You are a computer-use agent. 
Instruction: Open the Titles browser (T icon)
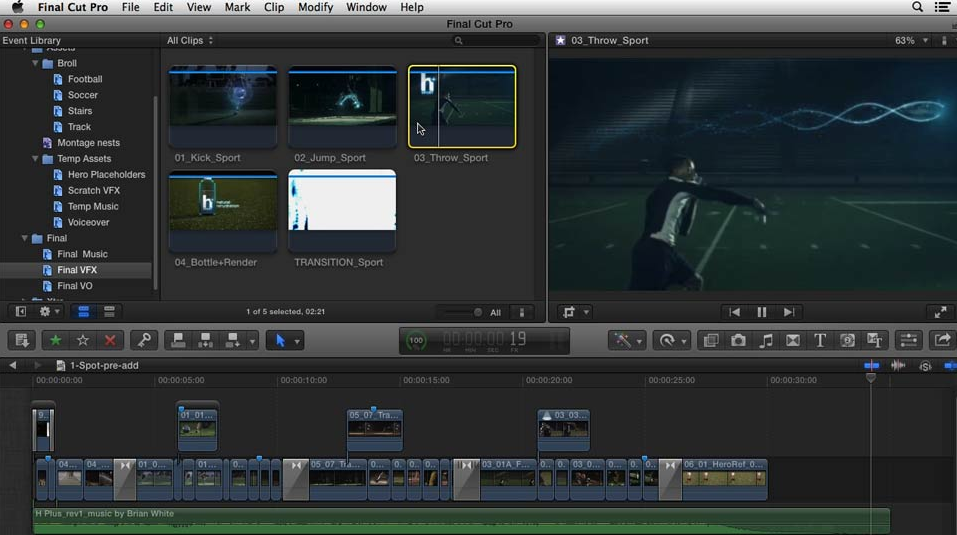tap(819, 341)
